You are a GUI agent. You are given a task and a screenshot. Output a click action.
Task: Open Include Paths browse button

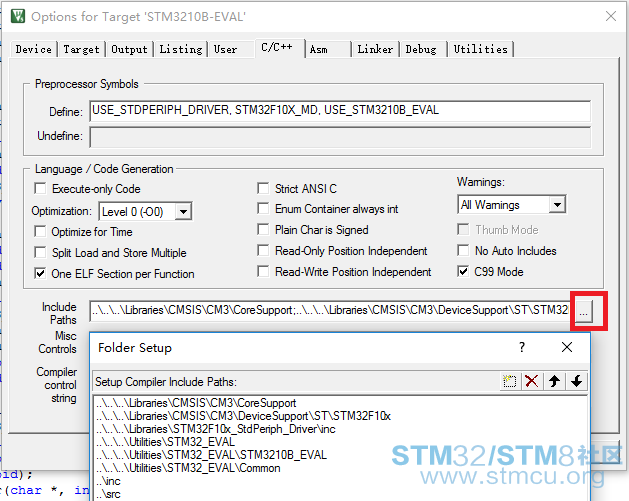584,312
